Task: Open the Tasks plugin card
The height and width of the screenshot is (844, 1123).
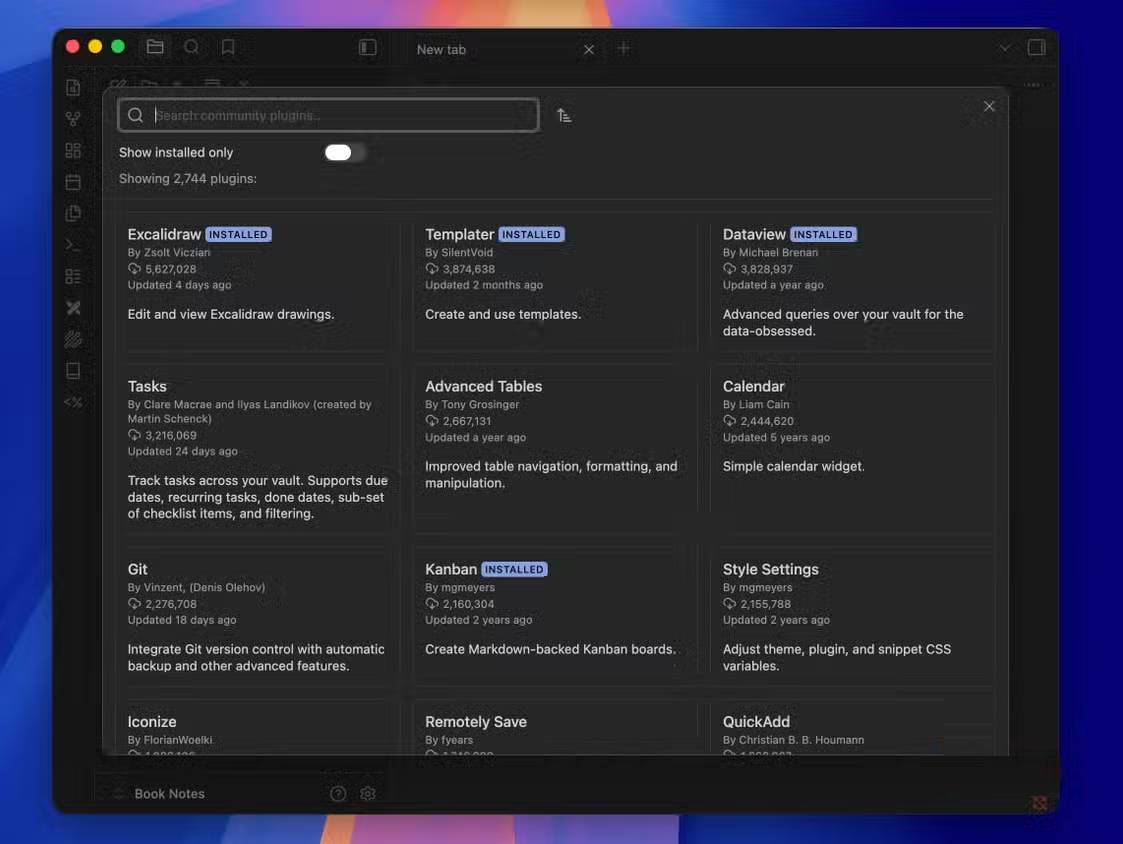Action: [x=258, y=448]
